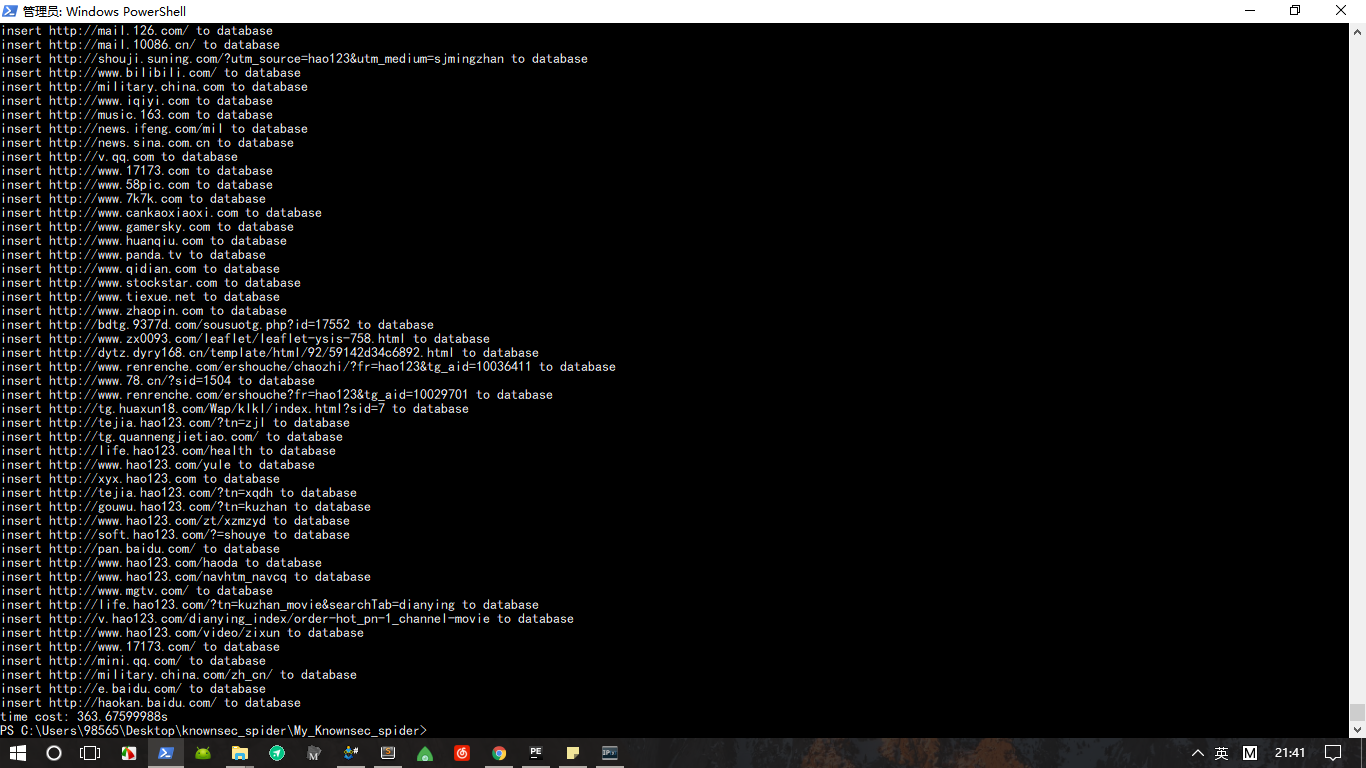Click the bdtg.9377d.com sousuotg line
1366x768 pixels.
(x=217, y=325)
